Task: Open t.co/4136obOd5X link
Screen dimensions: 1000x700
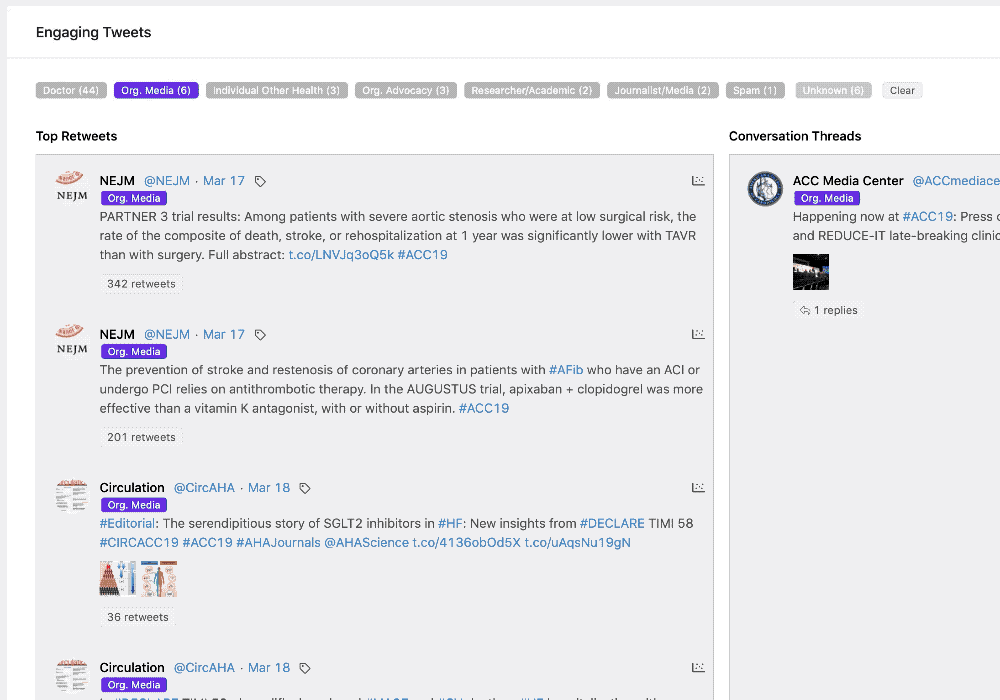Action: [466, 543]
